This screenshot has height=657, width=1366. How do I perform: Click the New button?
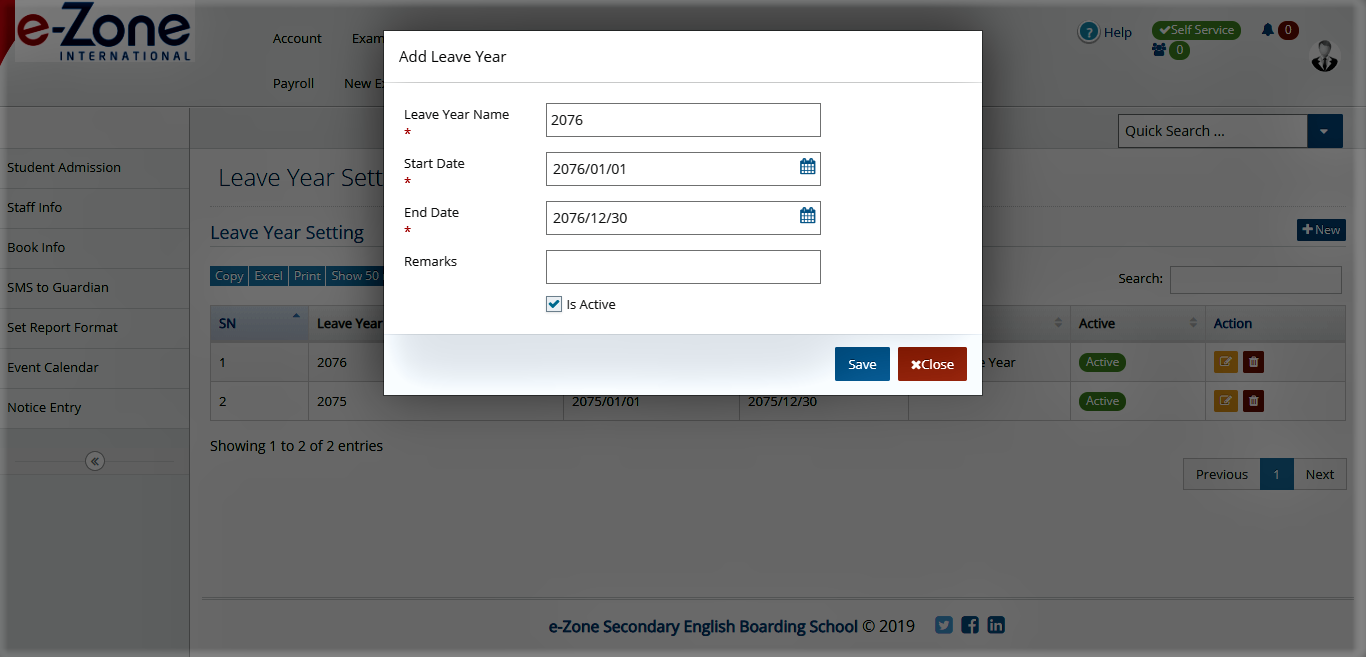pos(1321,230)
